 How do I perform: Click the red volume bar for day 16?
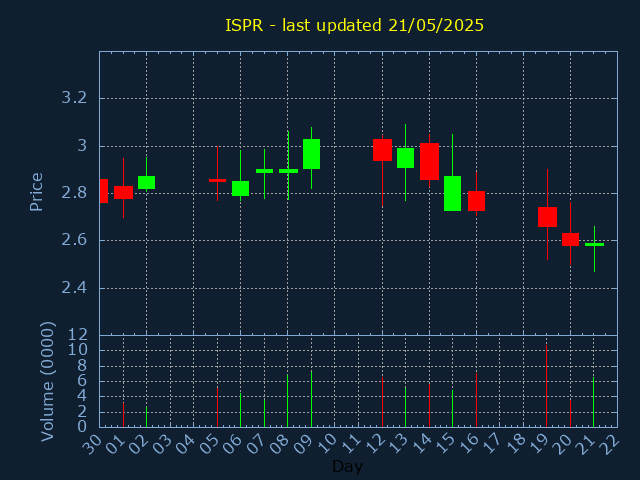click(476, 400)
